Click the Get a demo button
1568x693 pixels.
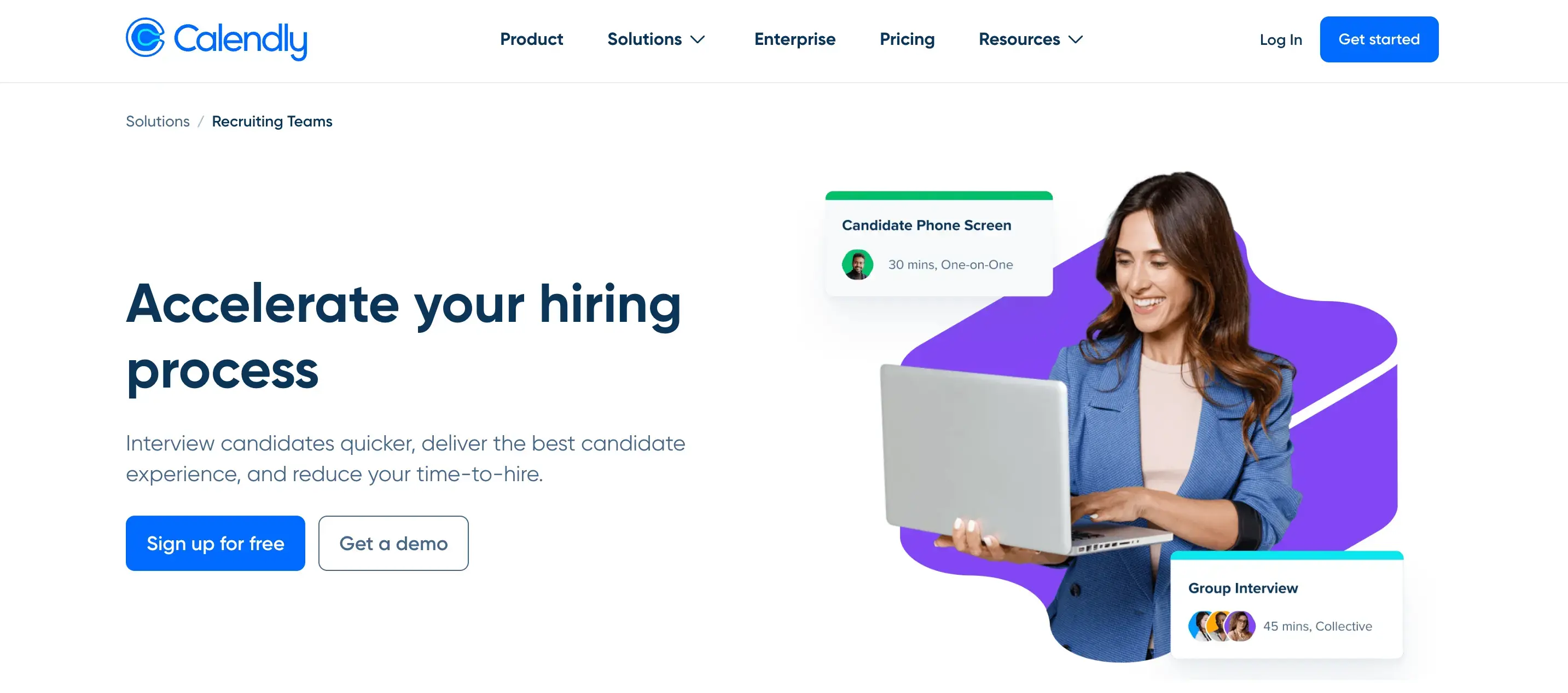click(x=393, y=543)
